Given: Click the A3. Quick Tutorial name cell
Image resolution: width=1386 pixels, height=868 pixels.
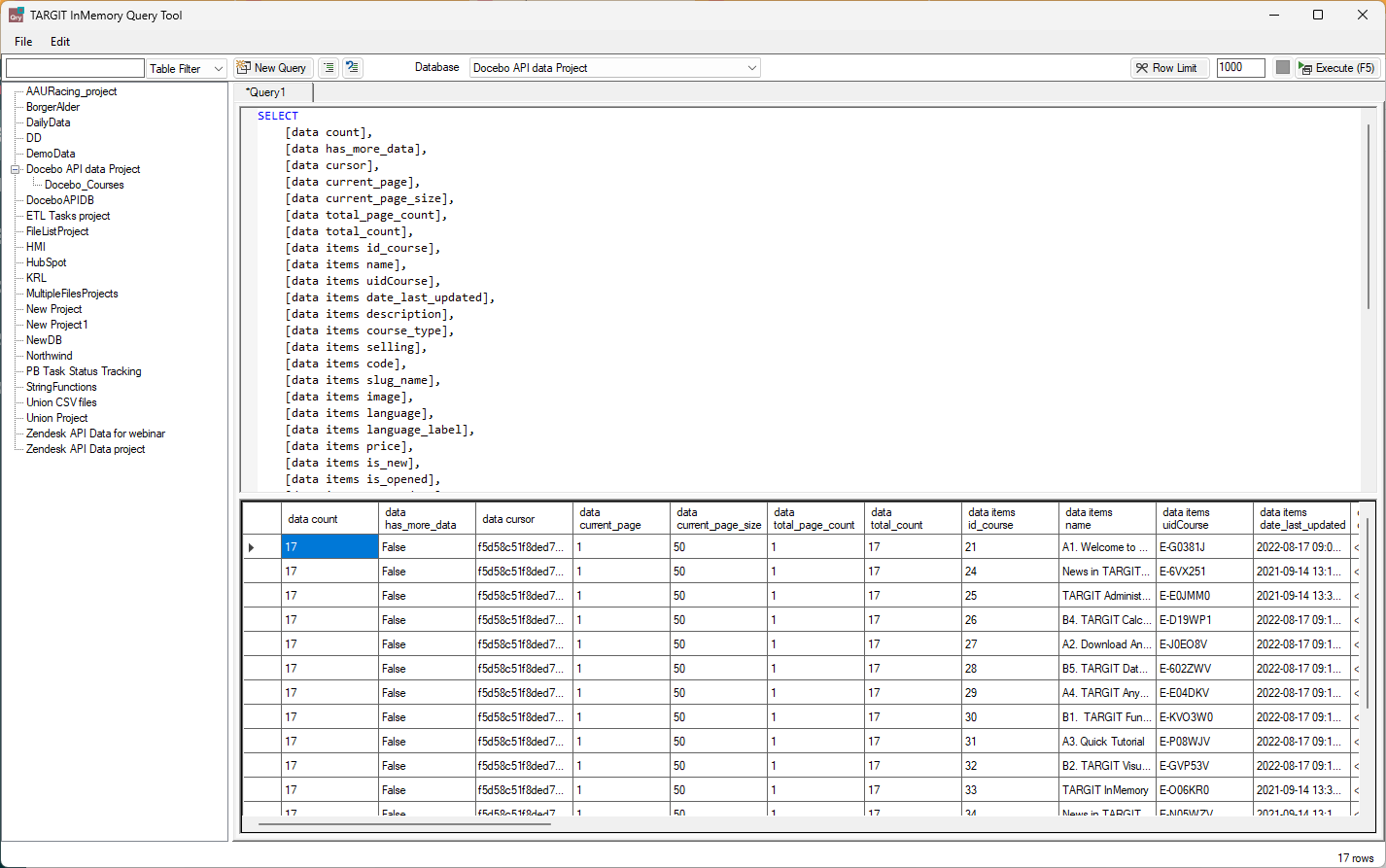Looking at the screenshot, I should [x=1107, y=742].
